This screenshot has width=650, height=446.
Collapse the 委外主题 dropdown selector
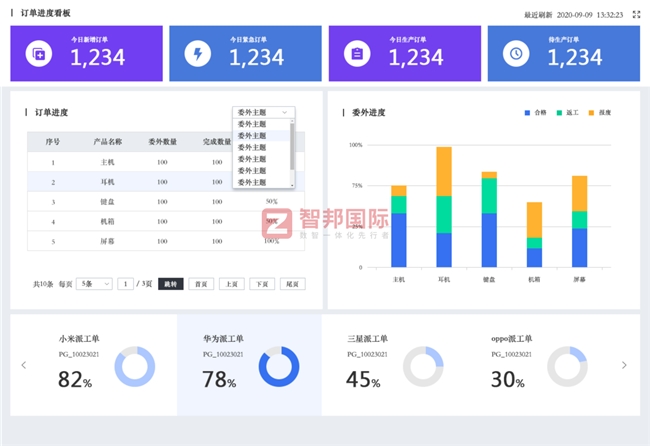(264, 112)
